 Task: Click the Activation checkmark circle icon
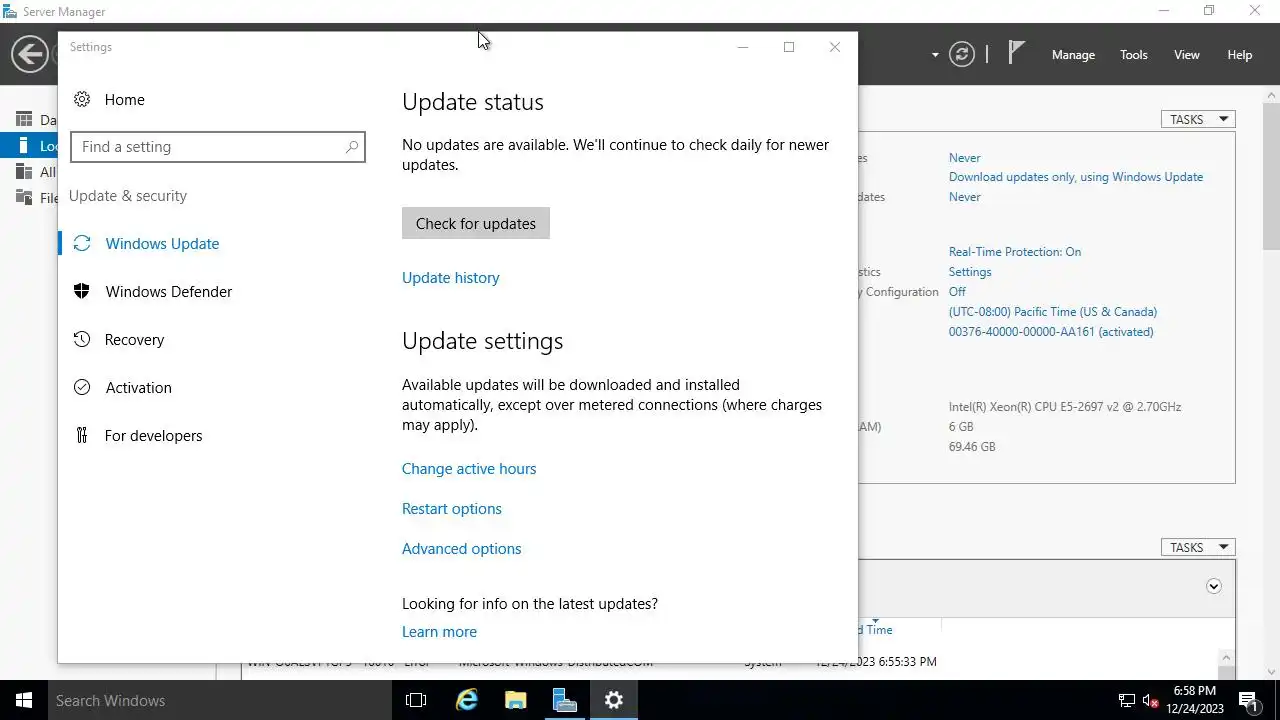point(82,387)
